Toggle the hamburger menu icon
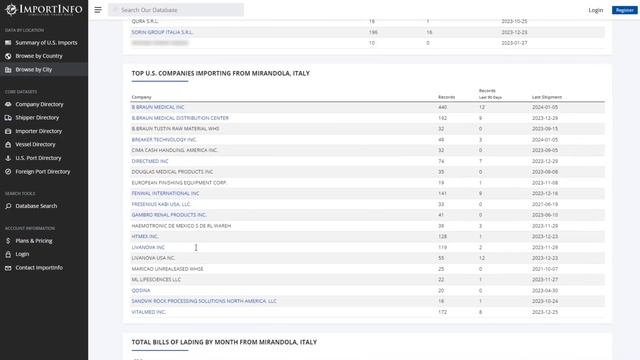The height and width of the screenshot is (360, 640). (98, 10)
